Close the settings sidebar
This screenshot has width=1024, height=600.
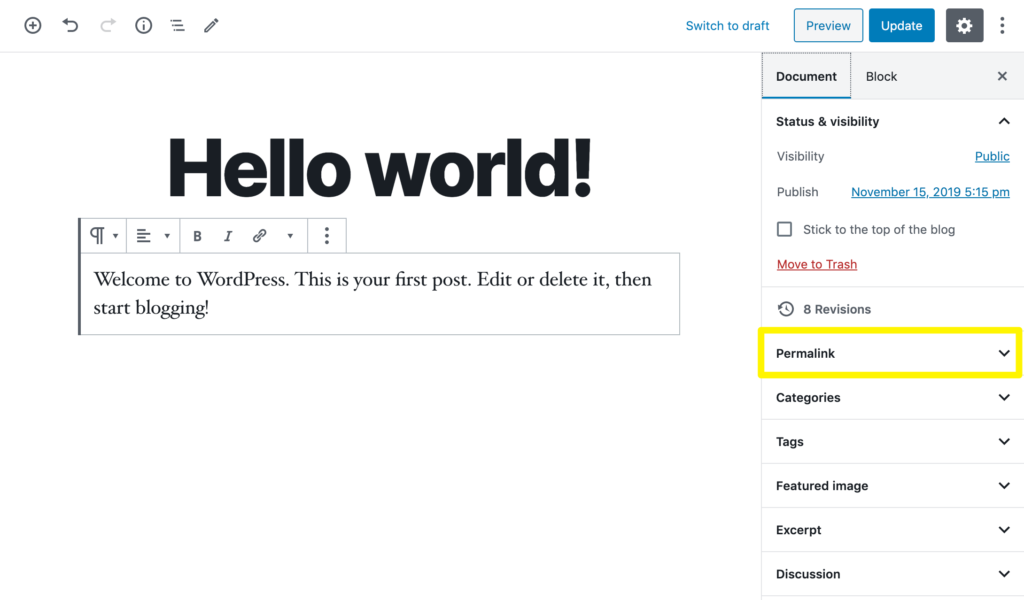pyautogui.click(x=1002, y=76)
